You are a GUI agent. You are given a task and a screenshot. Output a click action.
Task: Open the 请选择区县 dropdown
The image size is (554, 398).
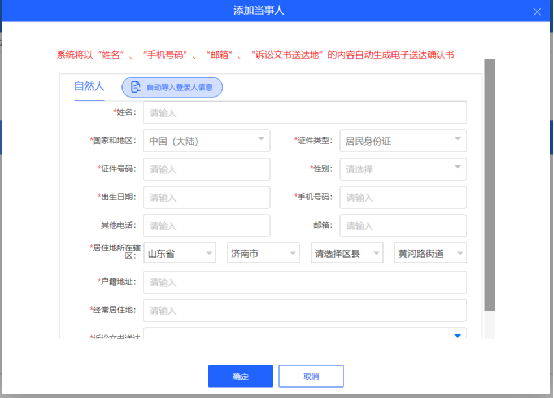(x=347, y=253)
